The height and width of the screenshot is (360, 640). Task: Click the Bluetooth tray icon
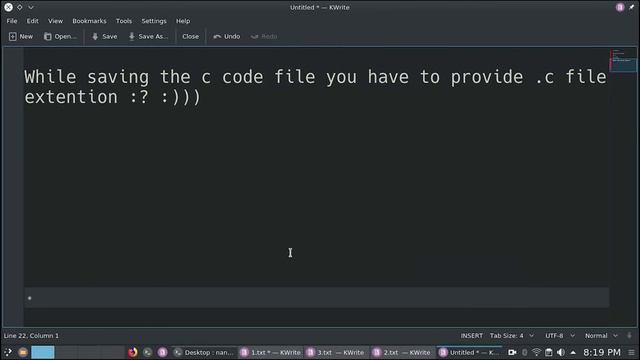pyautogui.click(x=525, y=352)
